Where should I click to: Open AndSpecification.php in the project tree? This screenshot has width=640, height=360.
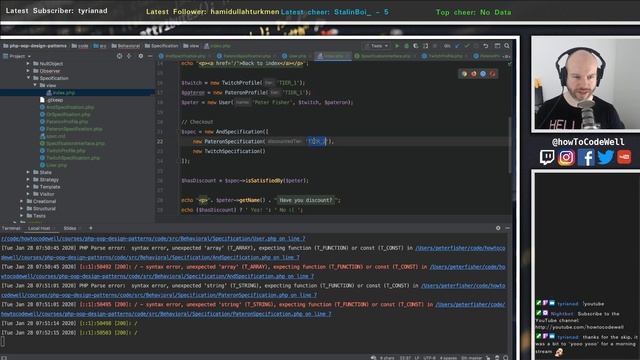70,107
